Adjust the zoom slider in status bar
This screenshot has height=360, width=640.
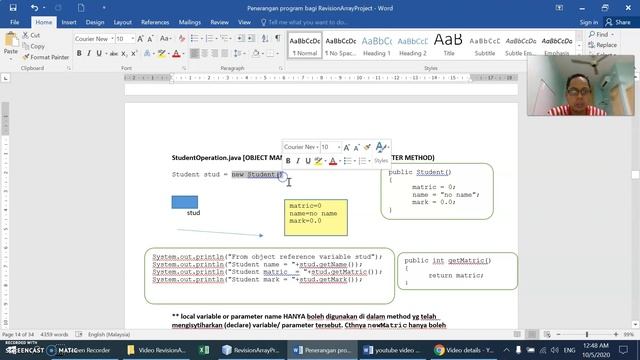[587, 334]
